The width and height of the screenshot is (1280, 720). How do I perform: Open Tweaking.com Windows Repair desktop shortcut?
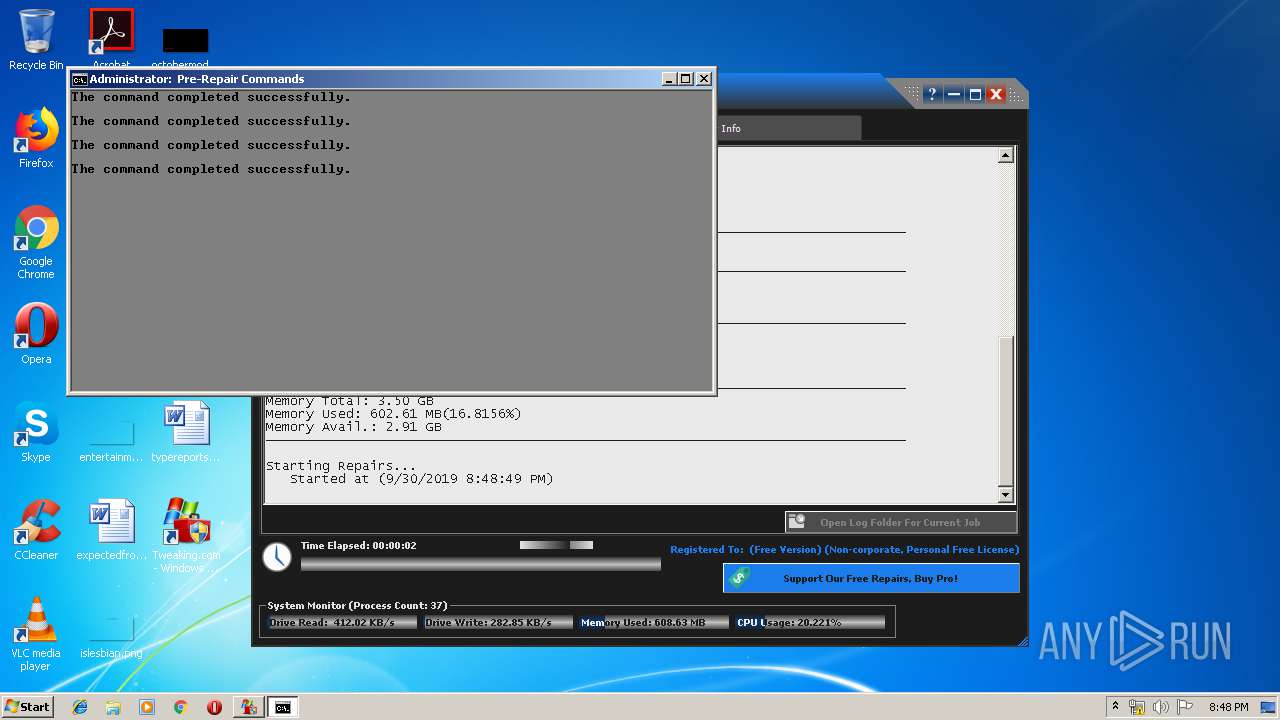point(186,535)
